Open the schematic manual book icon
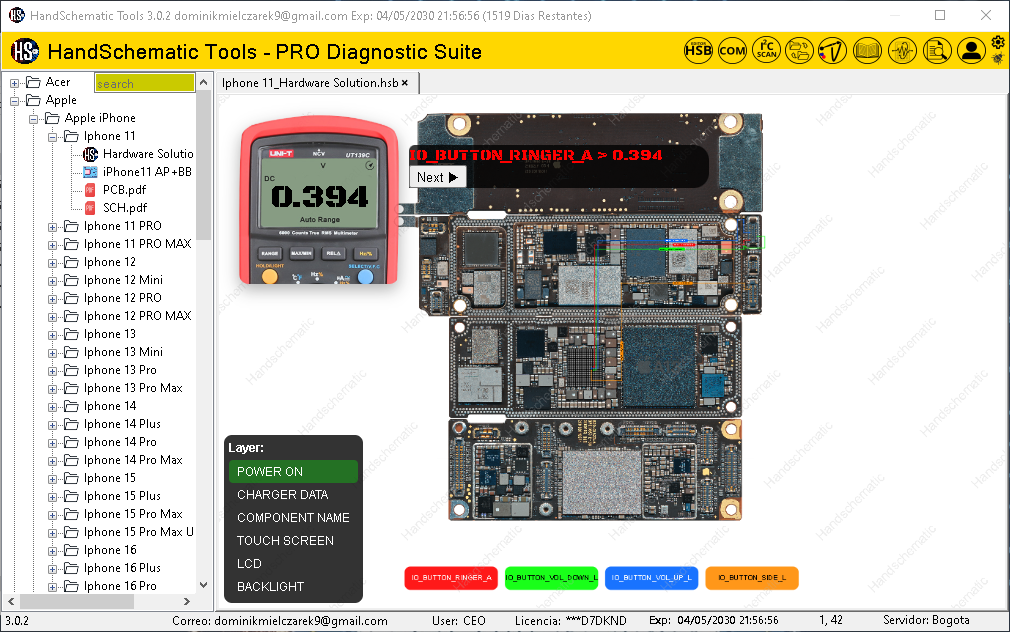 click(867, 50)
